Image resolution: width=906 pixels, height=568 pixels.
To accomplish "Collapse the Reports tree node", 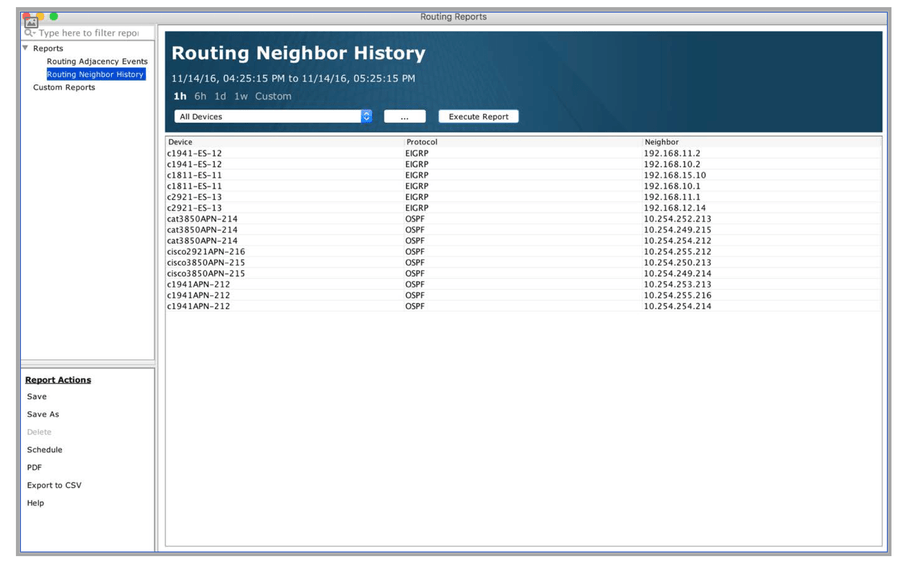I will (x=25, y=48).
